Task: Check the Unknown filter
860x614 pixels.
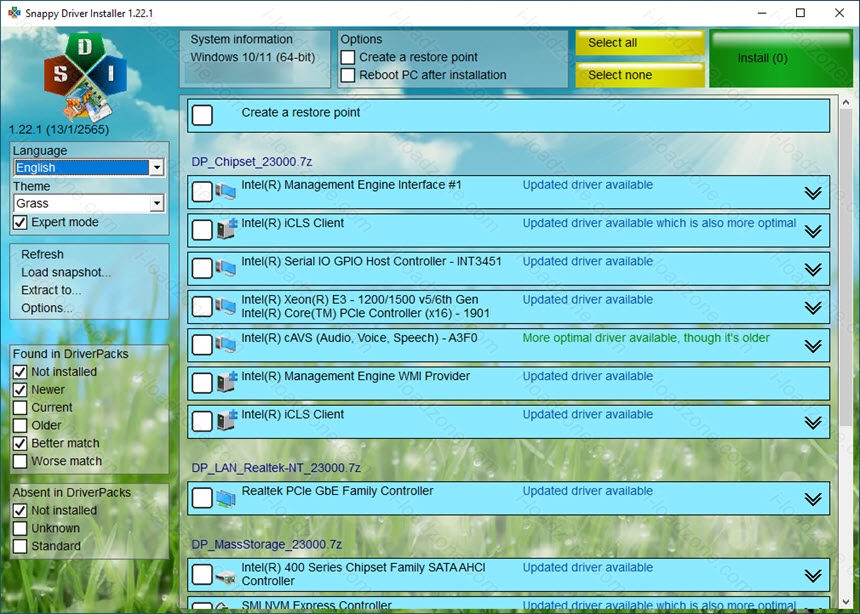Action: (20, 528)
